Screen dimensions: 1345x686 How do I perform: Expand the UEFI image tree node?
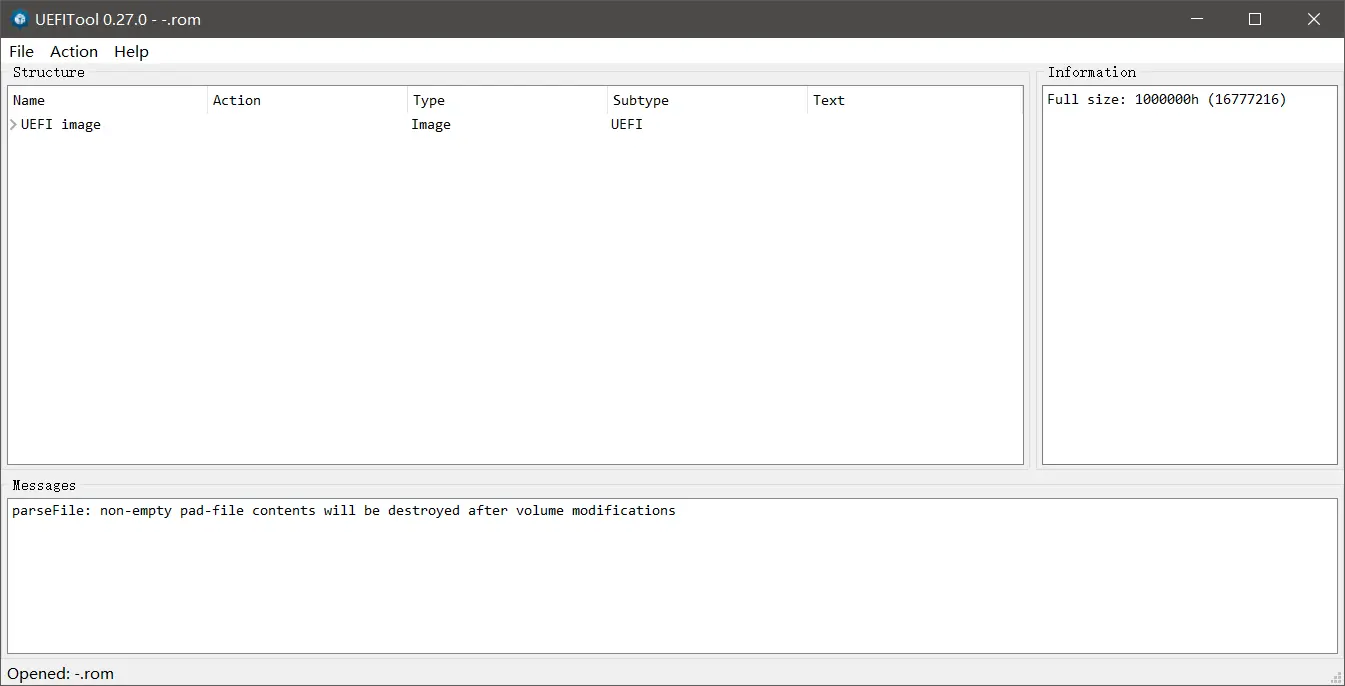click(x=13, y=125)
